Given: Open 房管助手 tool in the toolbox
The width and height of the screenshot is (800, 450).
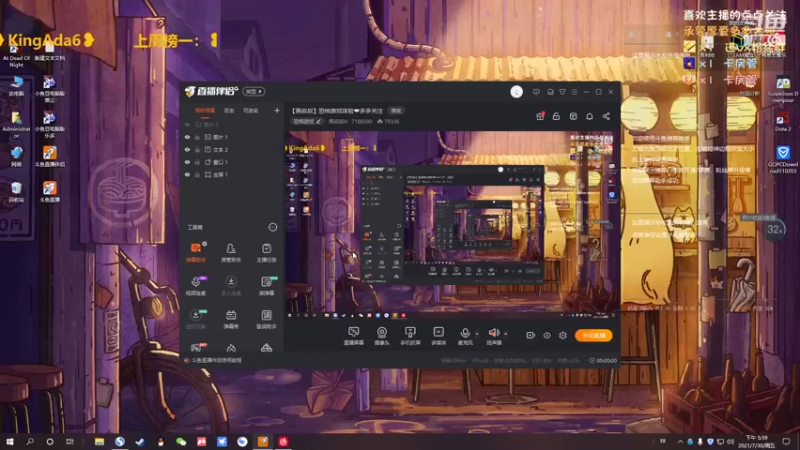Looking at the screenshot, I should click(x=231, y=253).
